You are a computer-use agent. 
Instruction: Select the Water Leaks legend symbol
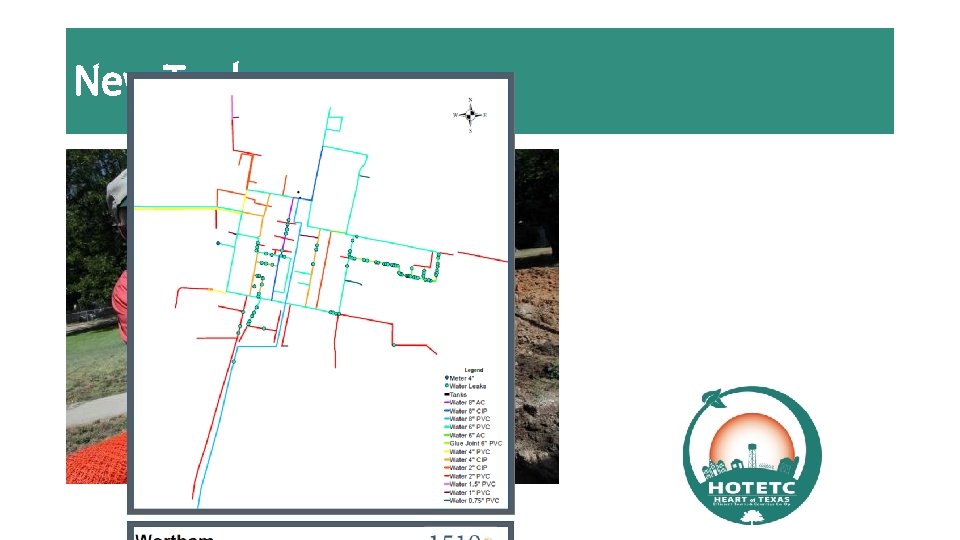[446, 386]
